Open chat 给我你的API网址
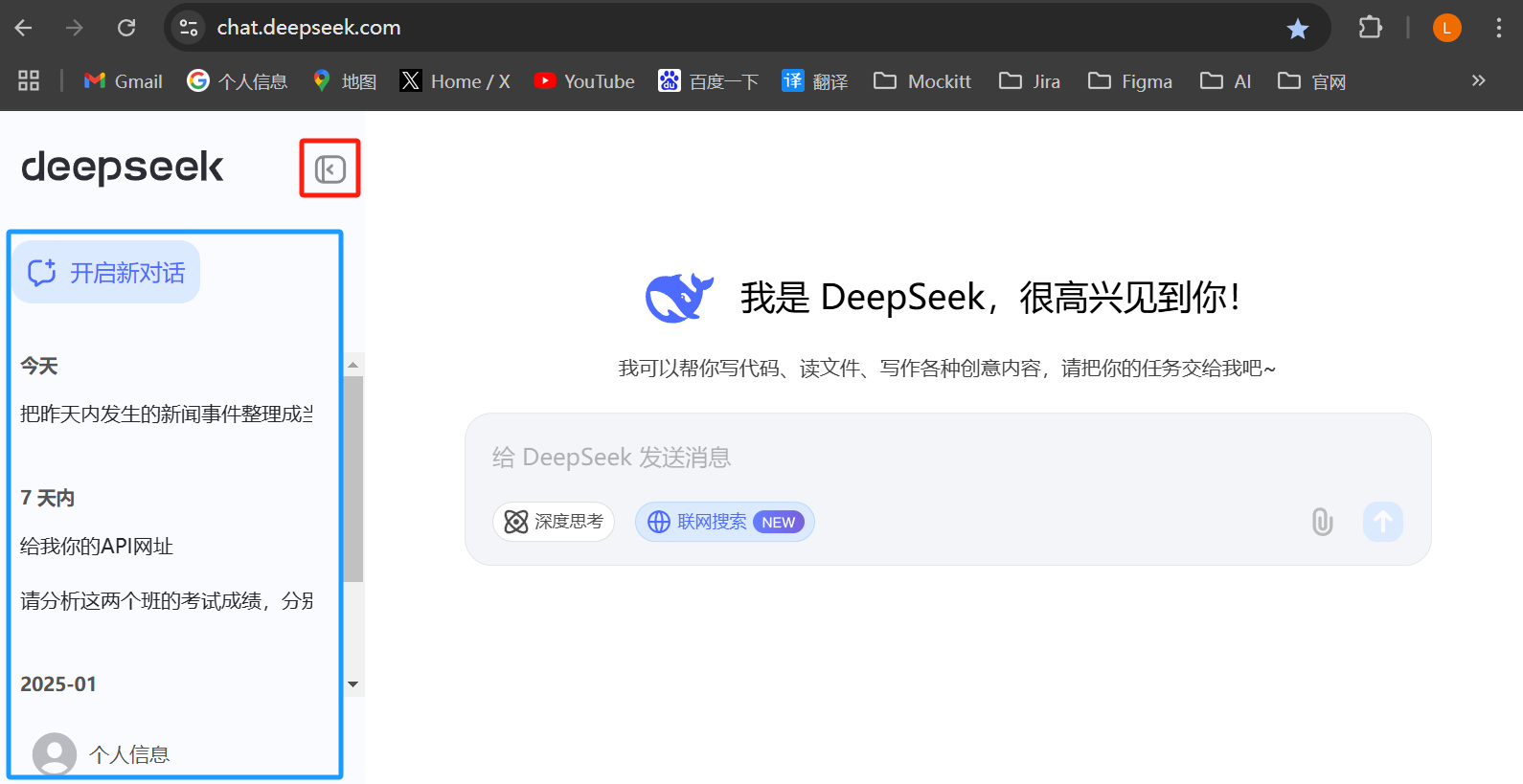The height and width of the screenshot is (784, 1523). pos(97,547)
